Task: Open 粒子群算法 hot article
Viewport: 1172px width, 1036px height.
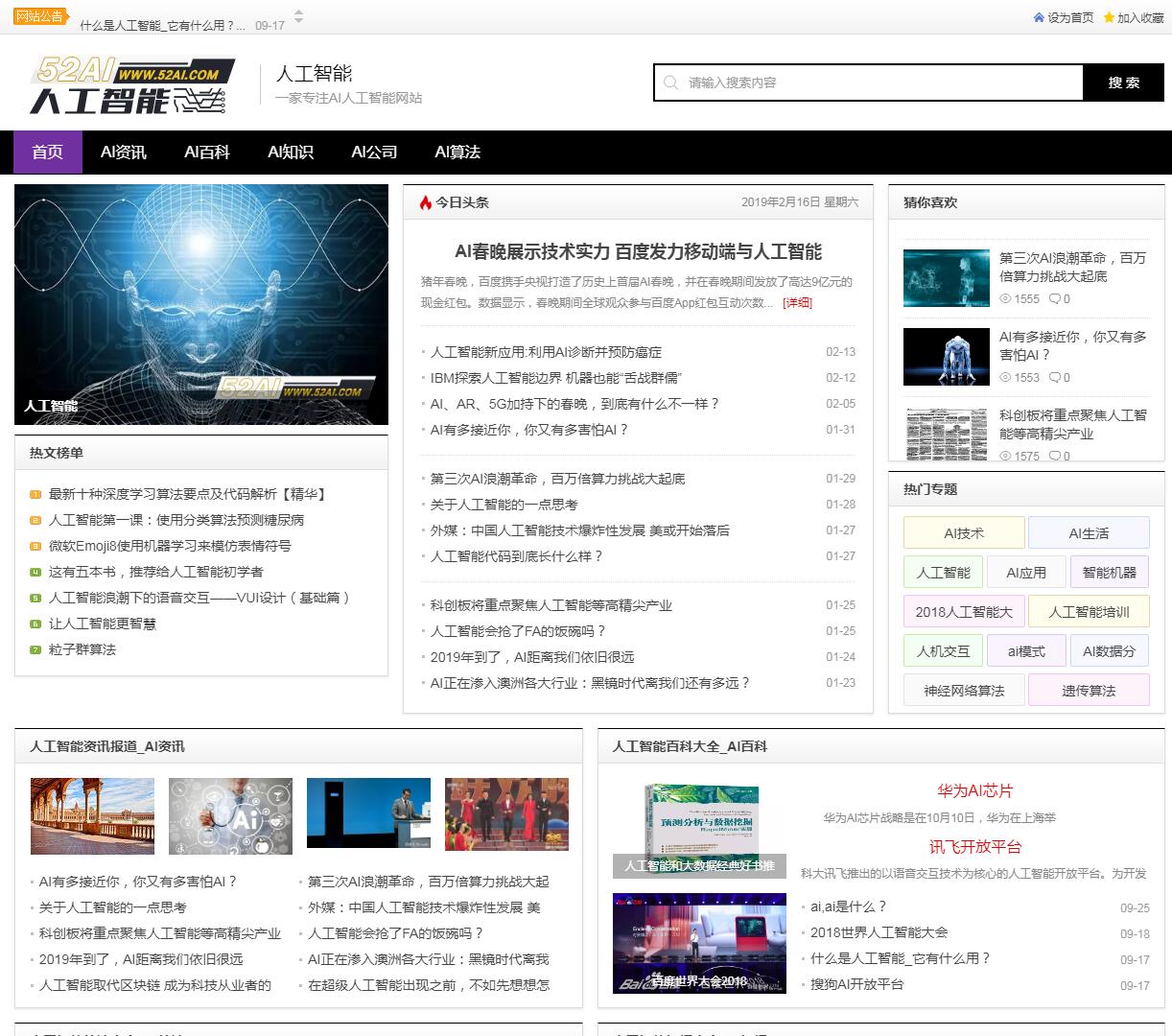Action: (x=82, y=649)
